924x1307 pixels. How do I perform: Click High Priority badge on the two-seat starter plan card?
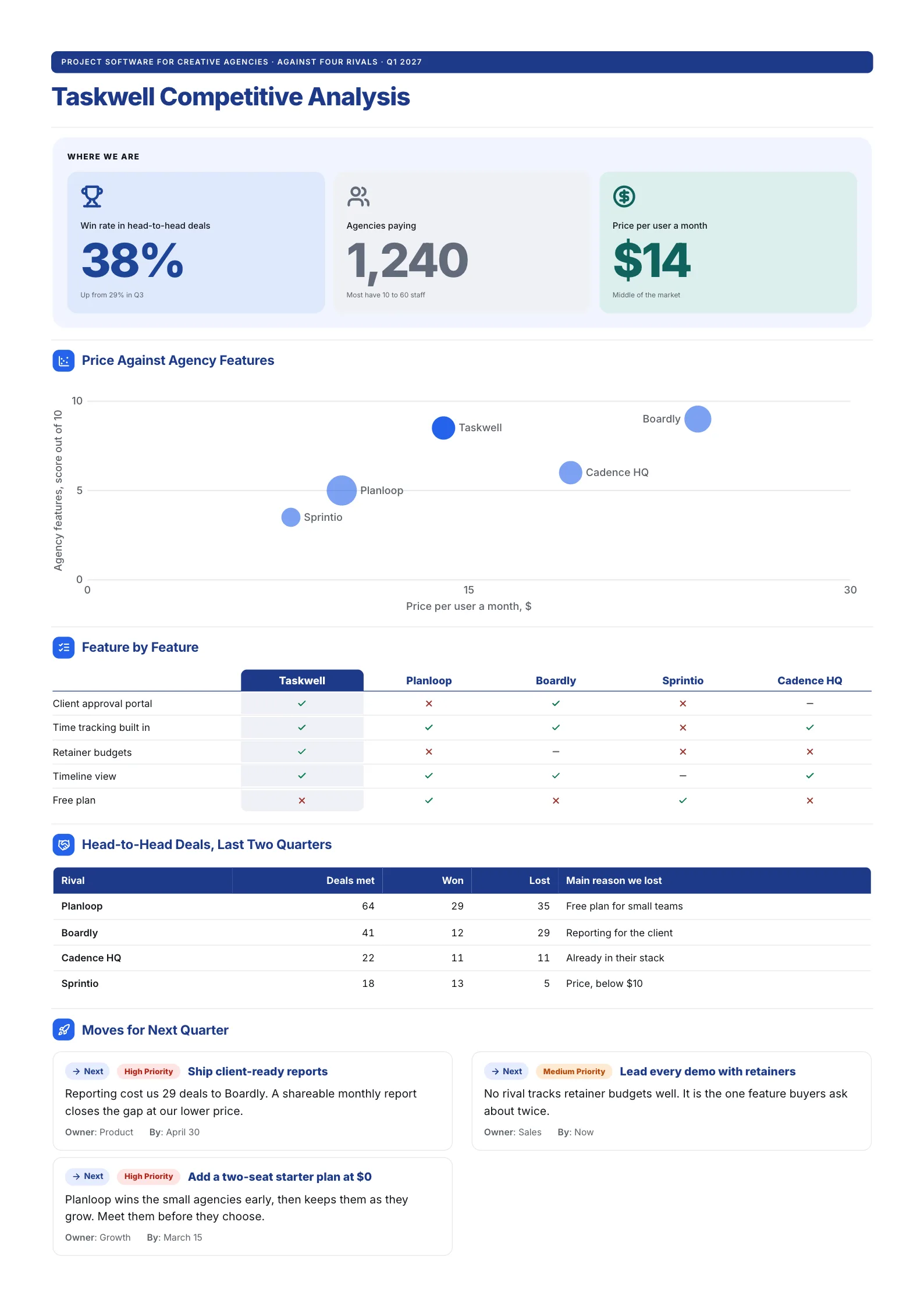point(148,1176)
